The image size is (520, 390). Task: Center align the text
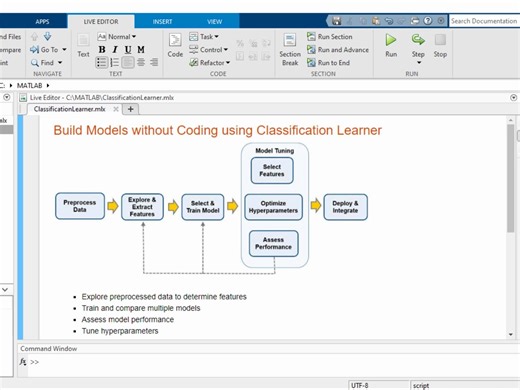141,62
